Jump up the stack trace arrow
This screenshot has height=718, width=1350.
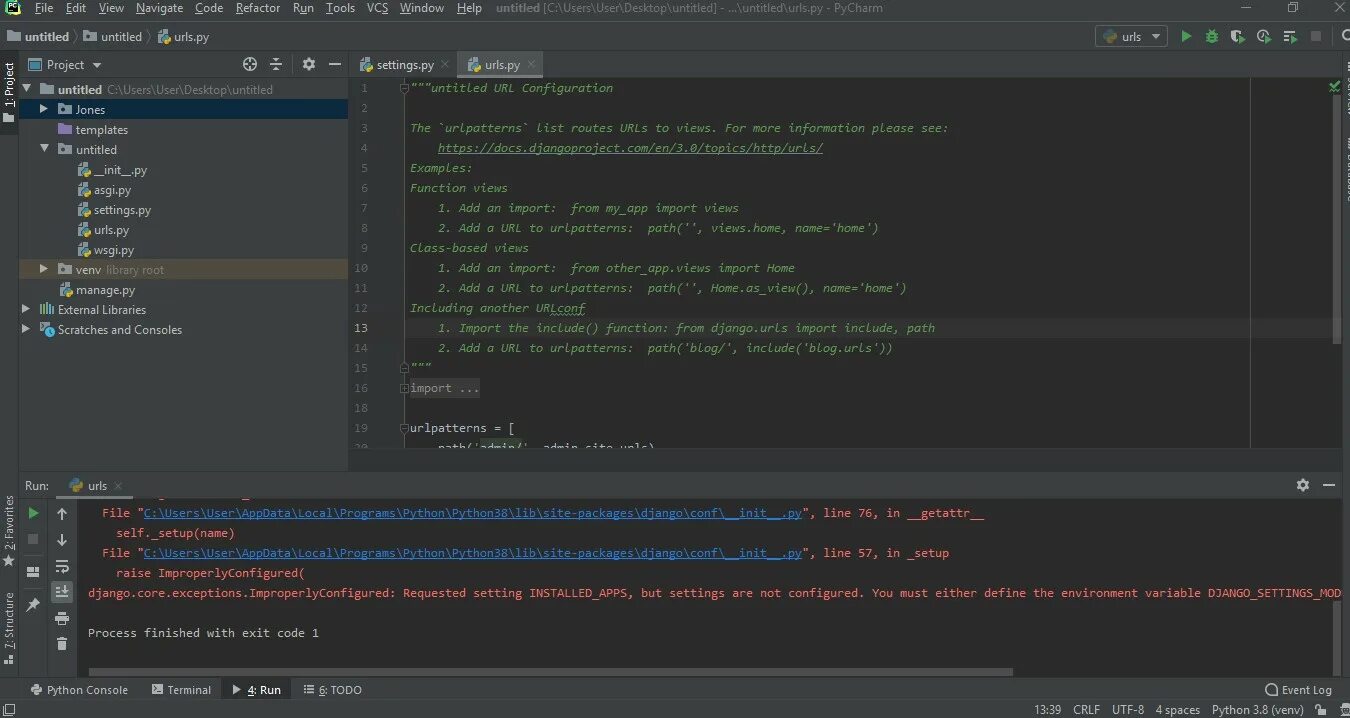(x=62, y=513)
